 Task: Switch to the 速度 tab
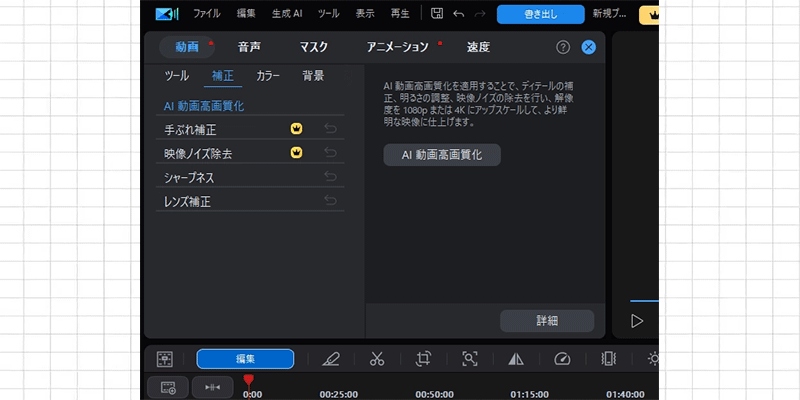click(478, 47)
